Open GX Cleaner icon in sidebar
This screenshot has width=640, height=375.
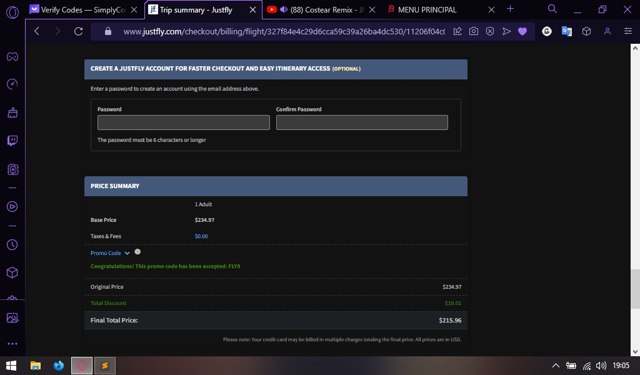(12, 113)
